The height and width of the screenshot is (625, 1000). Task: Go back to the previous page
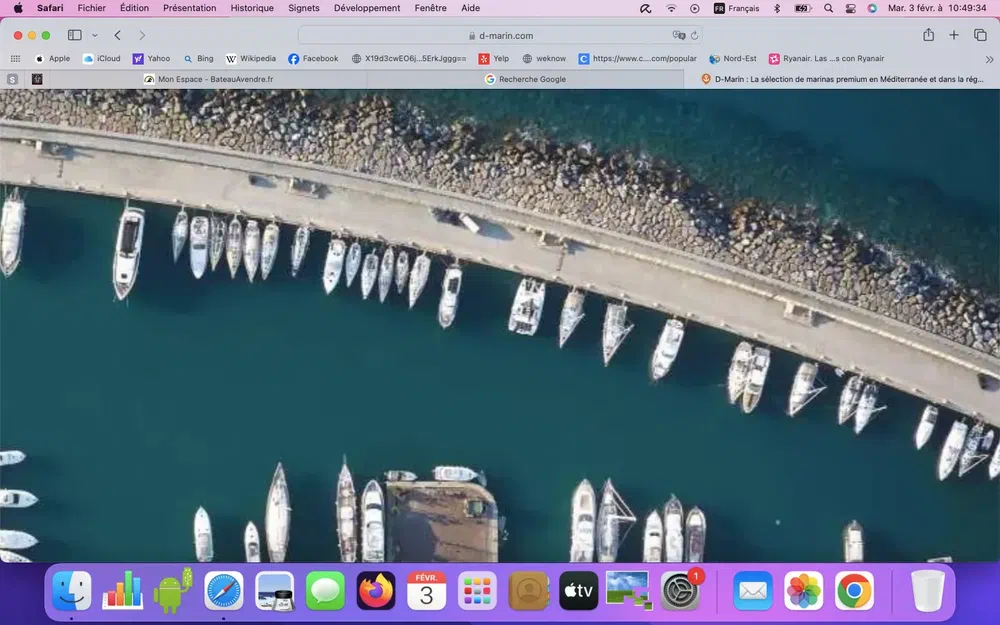pos(118,35)
